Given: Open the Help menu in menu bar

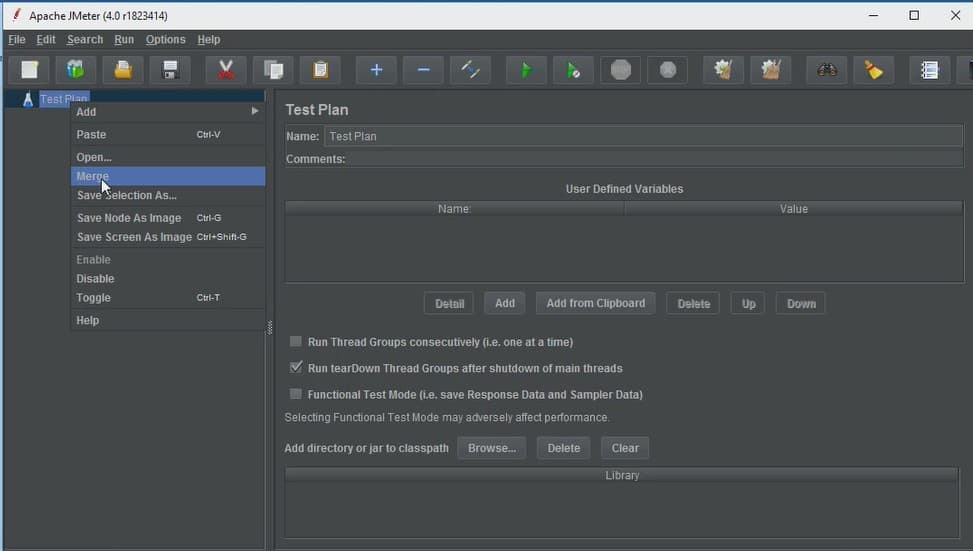Looking at the screenshot, I should click(208, 40).
